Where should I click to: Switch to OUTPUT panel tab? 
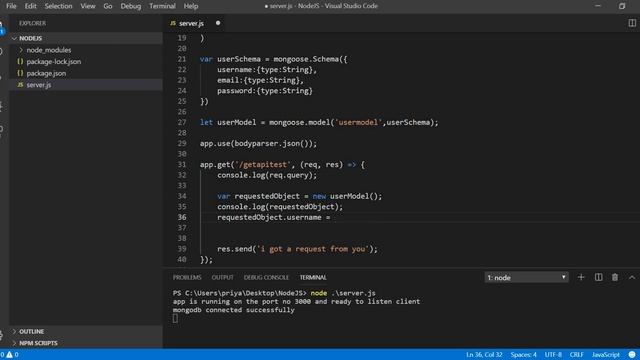[222, 278]
